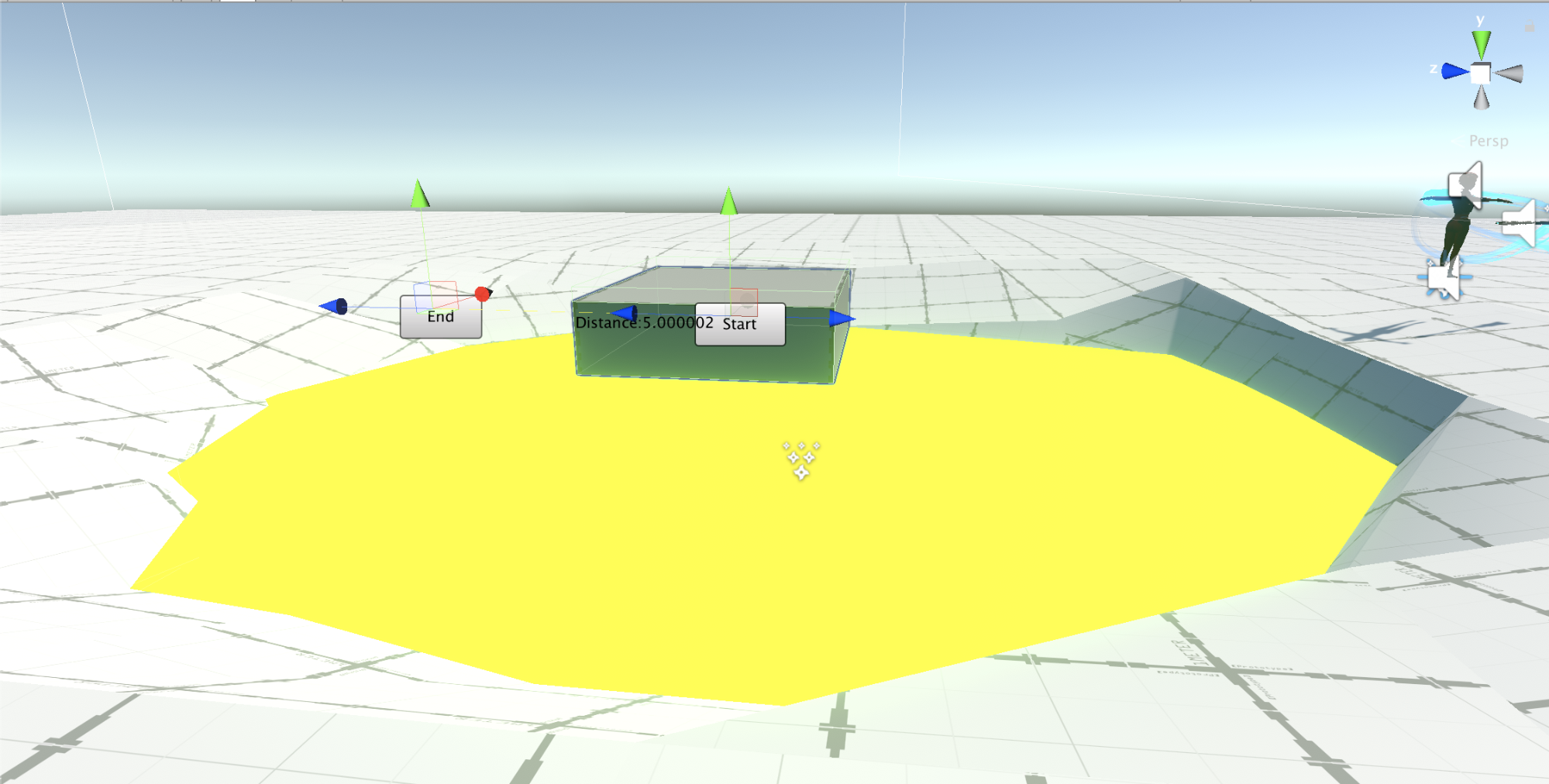Click the blue Z axis cone of the orientation gizmo
Viewport: 1549px width, 784px height.
(1454, 71)
